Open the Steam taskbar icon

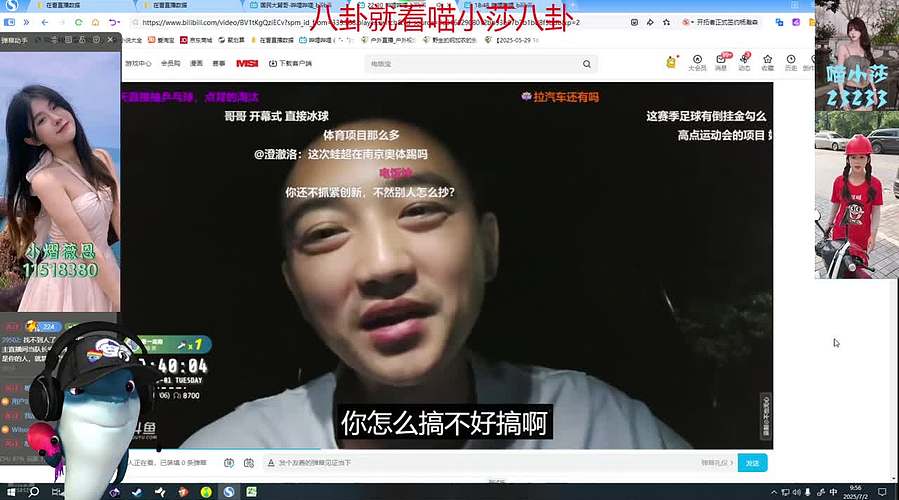point(136,492)
